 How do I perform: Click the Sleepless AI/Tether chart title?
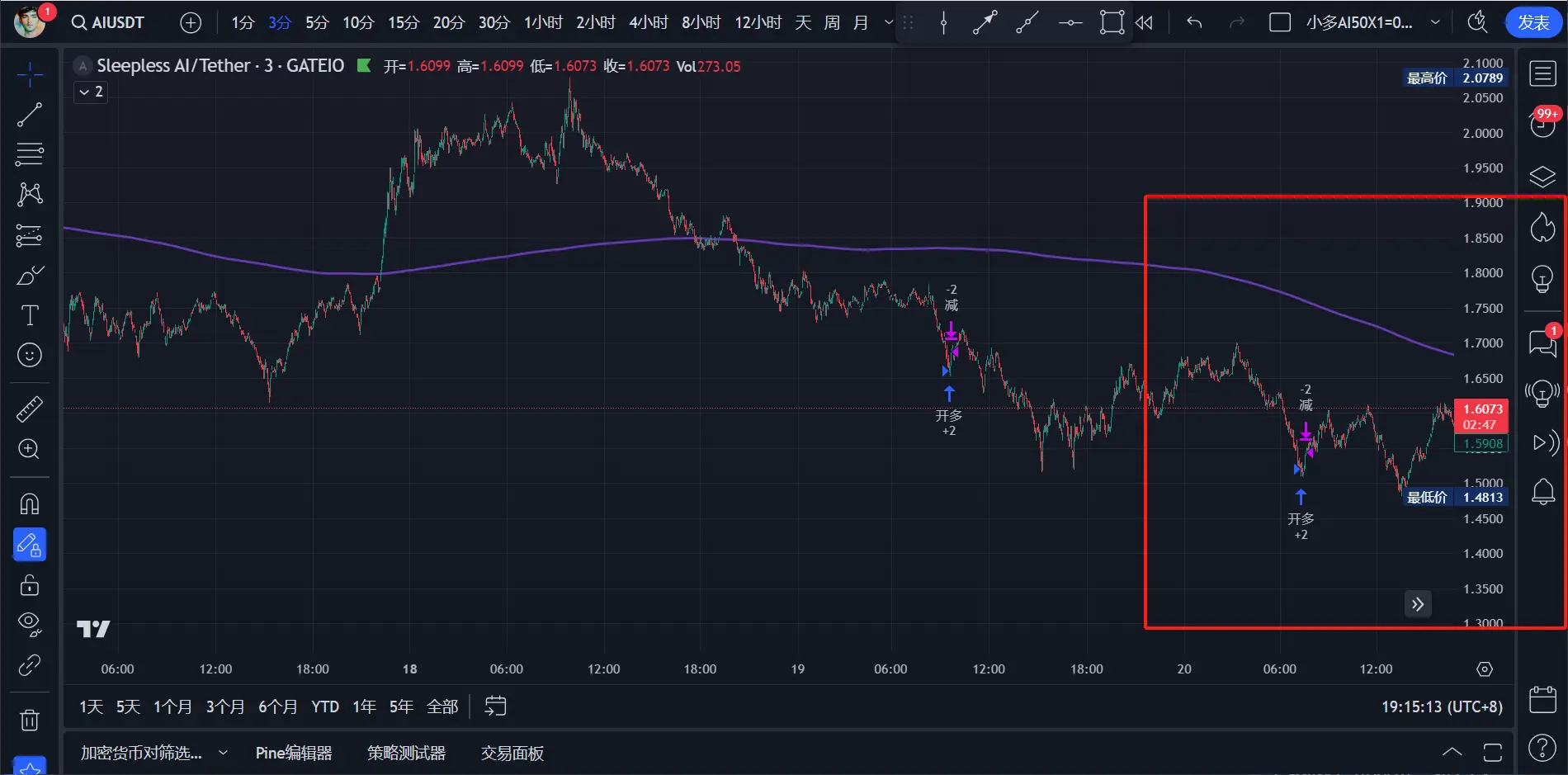(x=220, y=65)
